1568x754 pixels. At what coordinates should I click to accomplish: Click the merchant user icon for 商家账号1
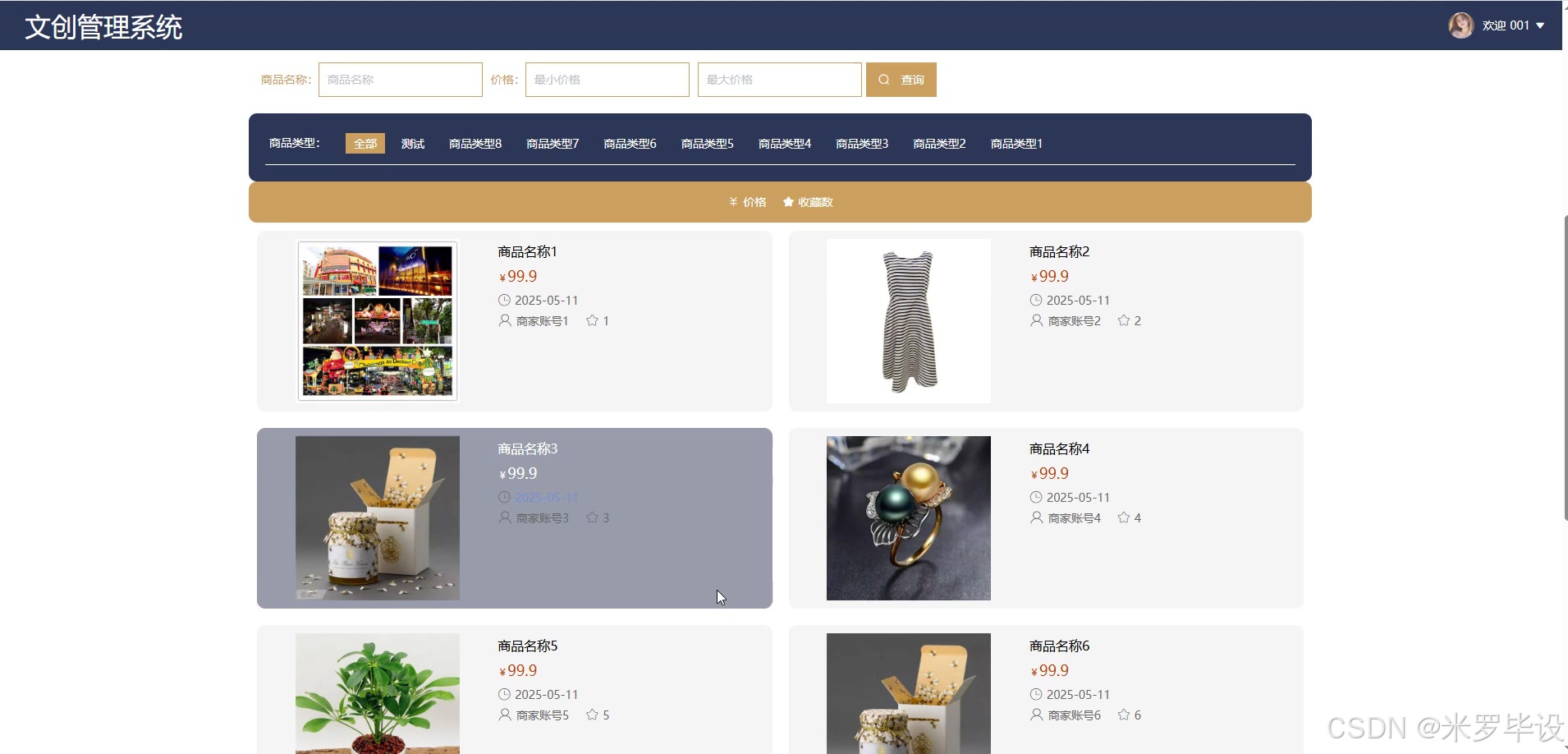point(505,320)
